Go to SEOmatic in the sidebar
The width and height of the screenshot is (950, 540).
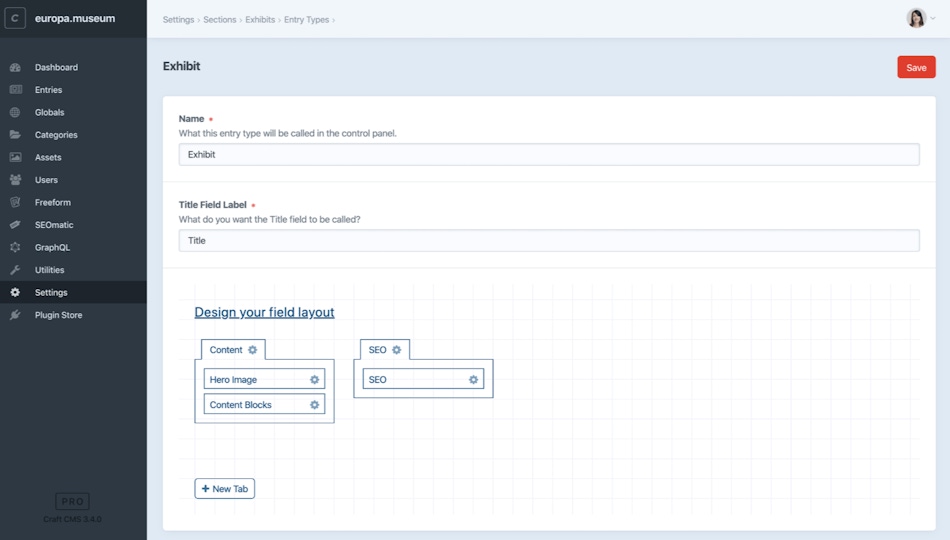coord(54,225)
